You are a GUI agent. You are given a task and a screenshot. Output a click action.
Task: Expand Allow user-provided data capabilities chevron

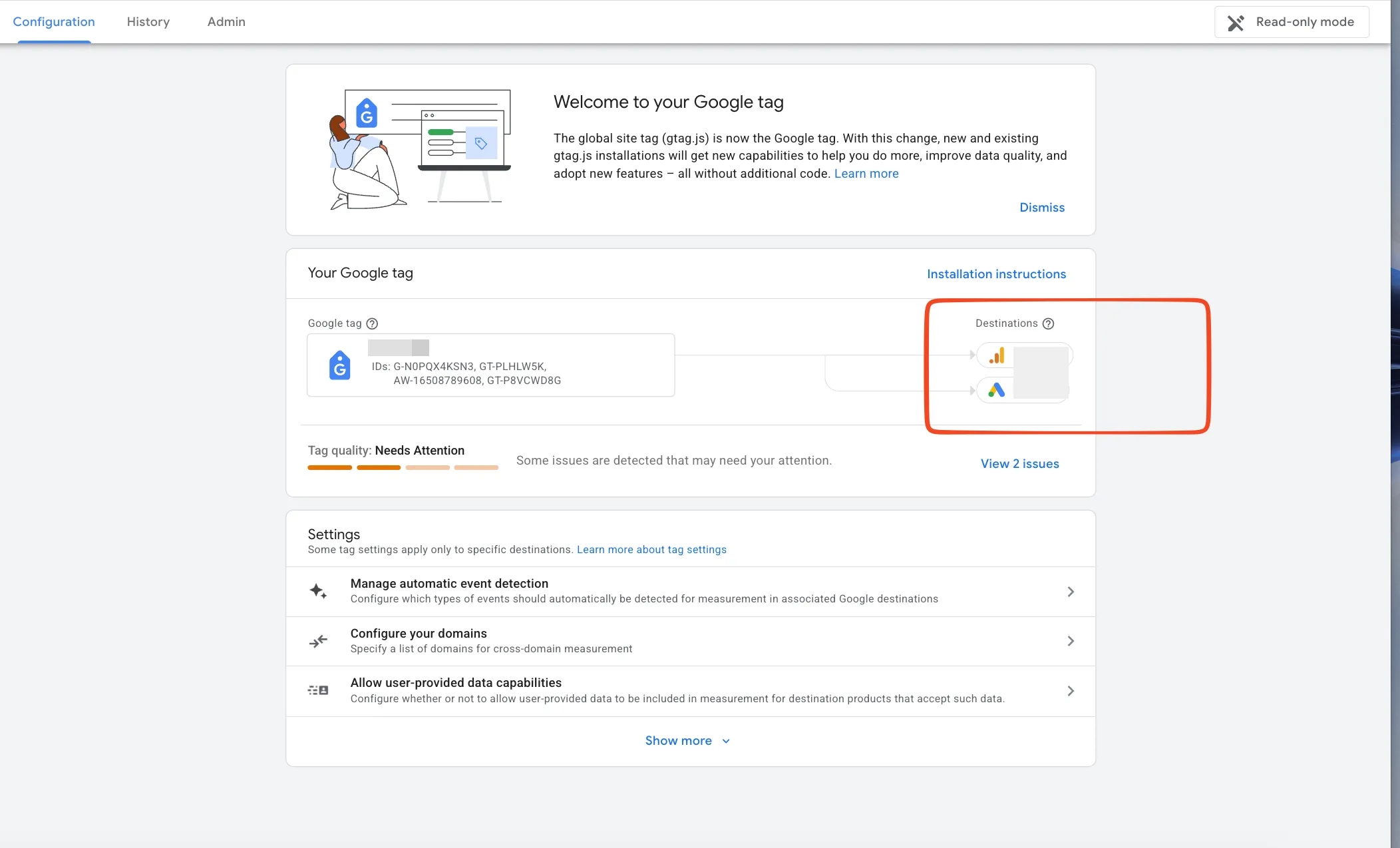(x=1071, y=691)
